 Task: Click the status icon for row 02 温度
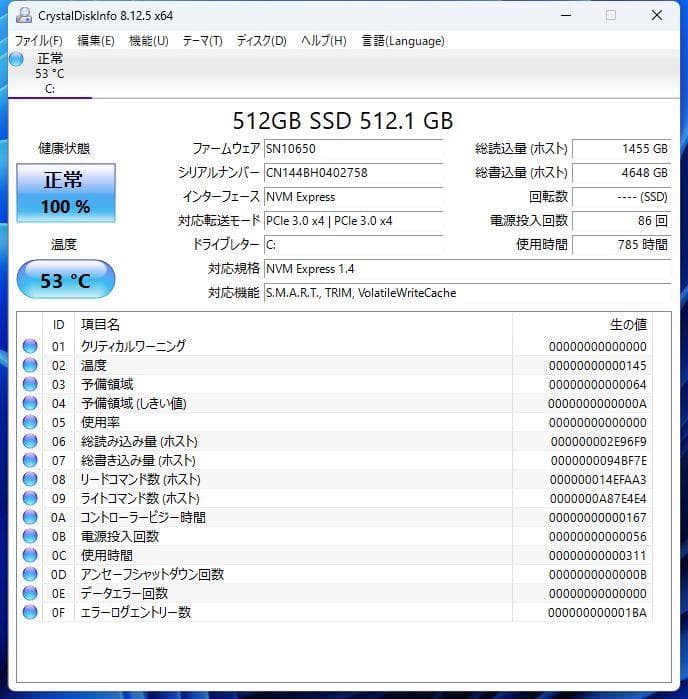pos(30,365)
